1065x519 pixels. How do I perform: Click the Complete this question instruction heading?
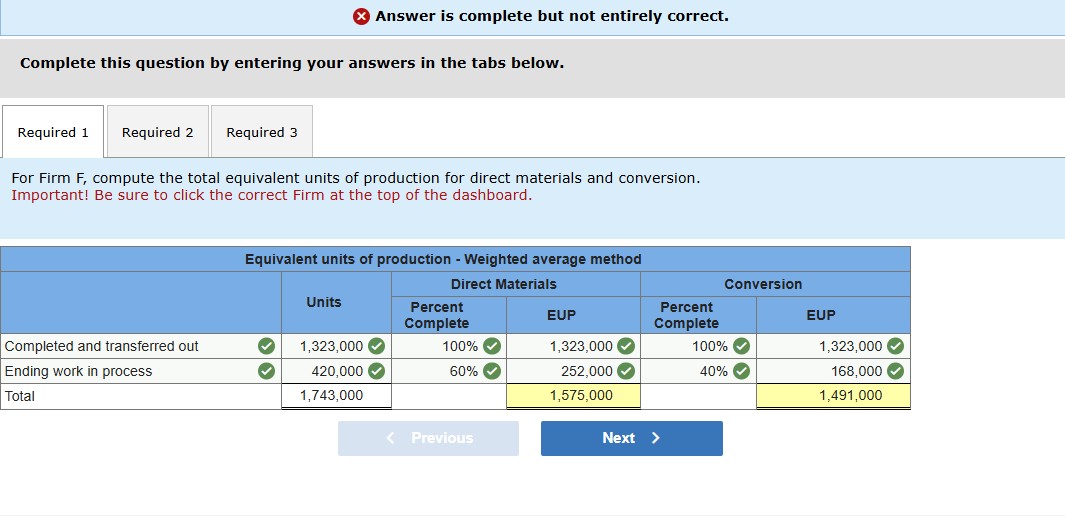(292, 63)
